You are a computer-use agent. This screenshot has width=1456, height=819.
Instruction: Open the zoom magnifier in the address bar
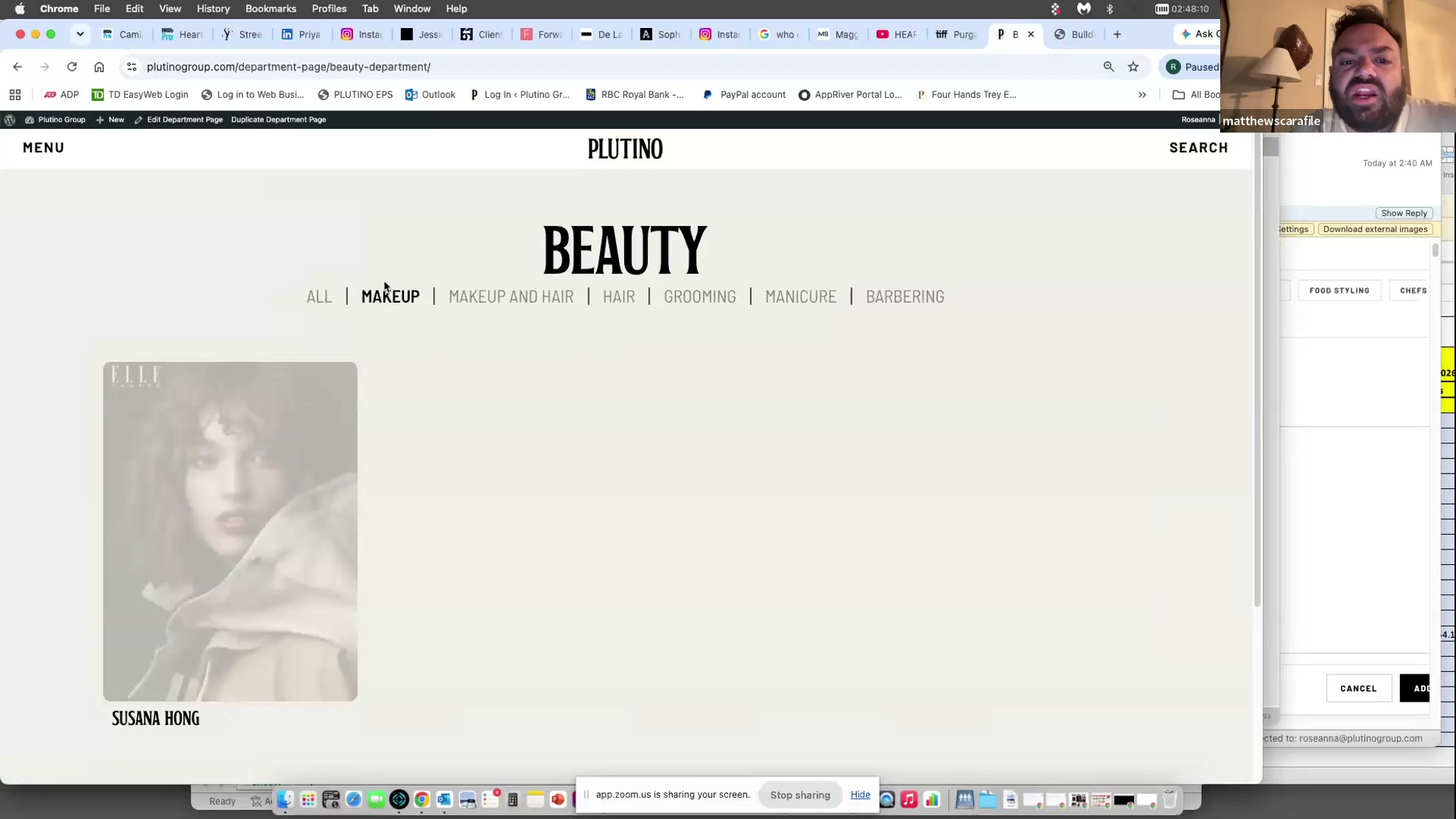1108,67
